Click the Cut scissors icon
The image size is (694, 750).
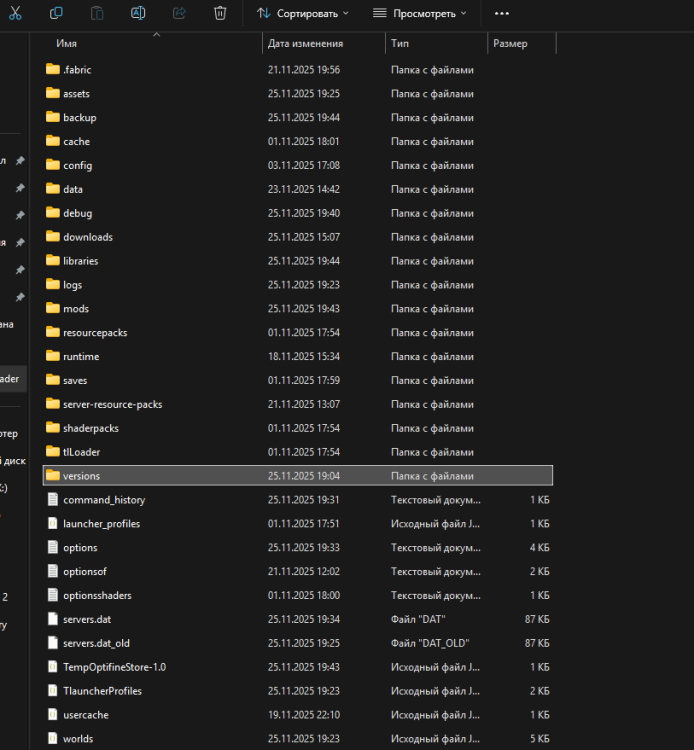[x=15, y=13]
